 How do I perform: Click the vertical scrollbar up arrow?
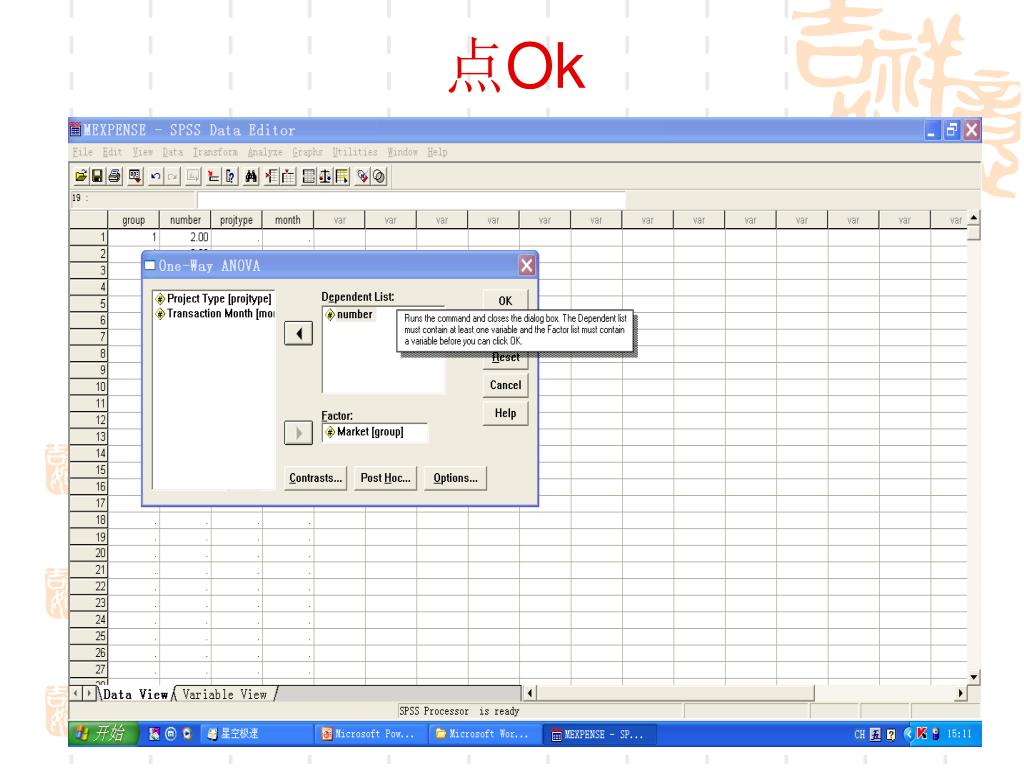pyautogui.click(x=974, y=218)
